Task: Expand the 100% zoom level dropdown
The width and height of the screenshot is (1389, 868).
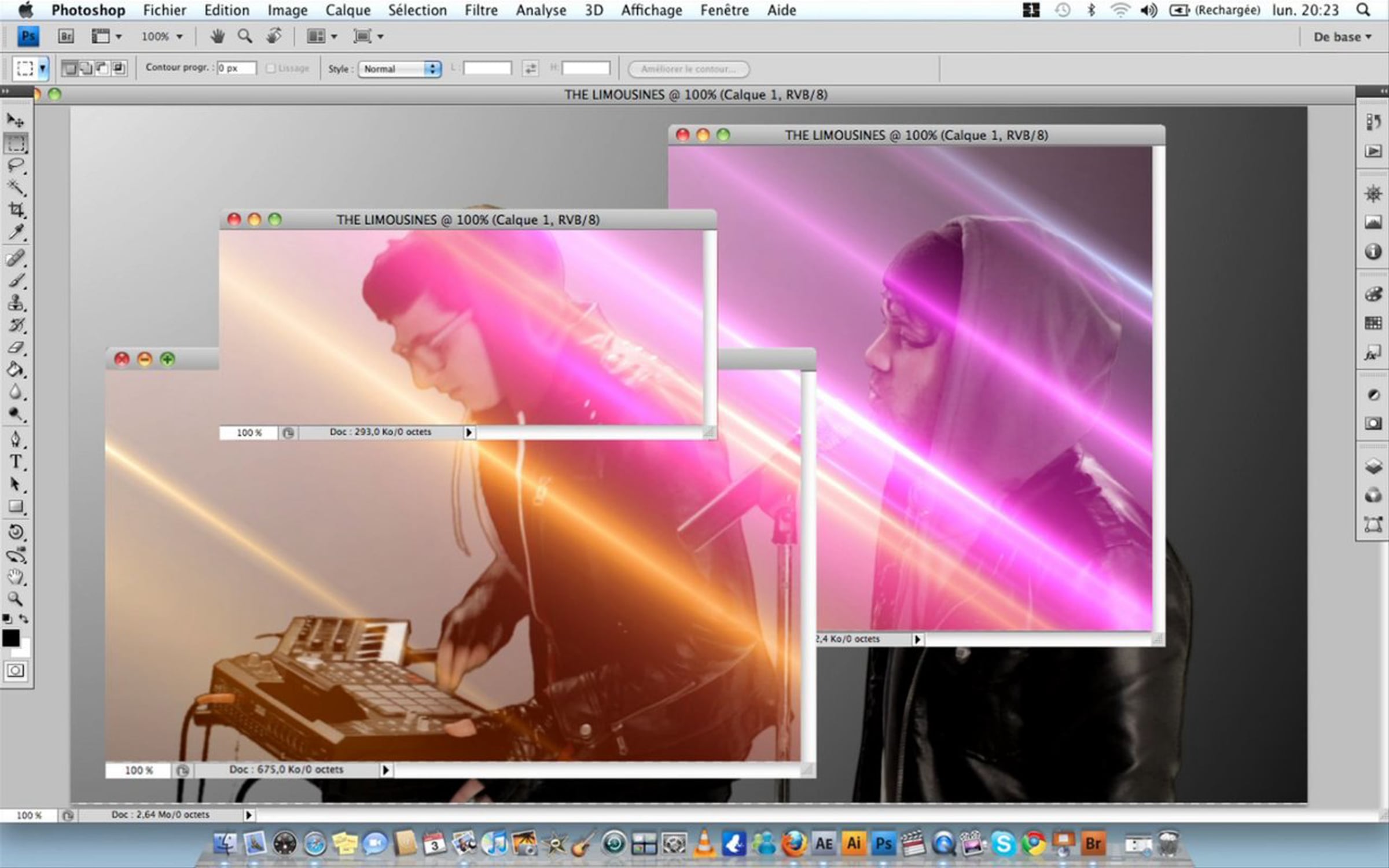Action: pos(162,36)
